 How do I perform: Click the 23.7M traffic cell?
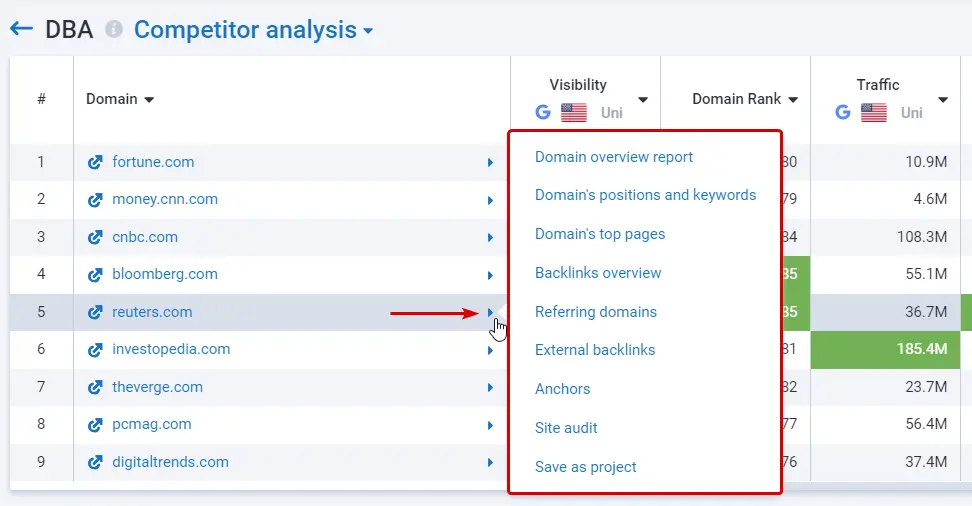tap(885, 387)
